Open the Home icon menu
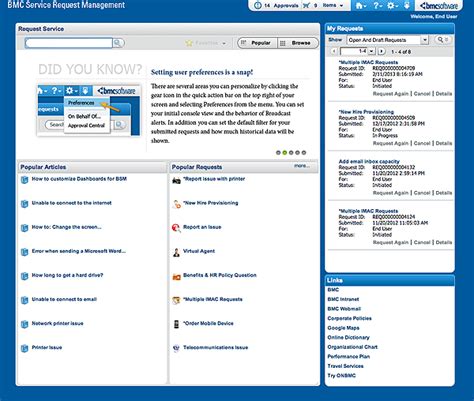 coord(361,5)
